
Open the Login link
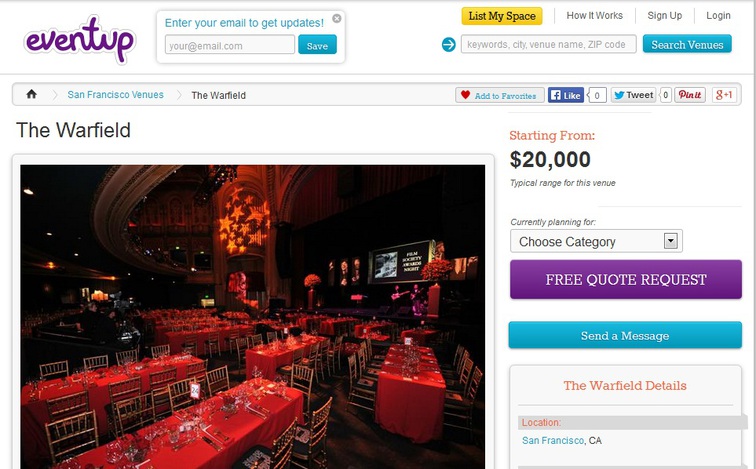[x=718, y=15]
